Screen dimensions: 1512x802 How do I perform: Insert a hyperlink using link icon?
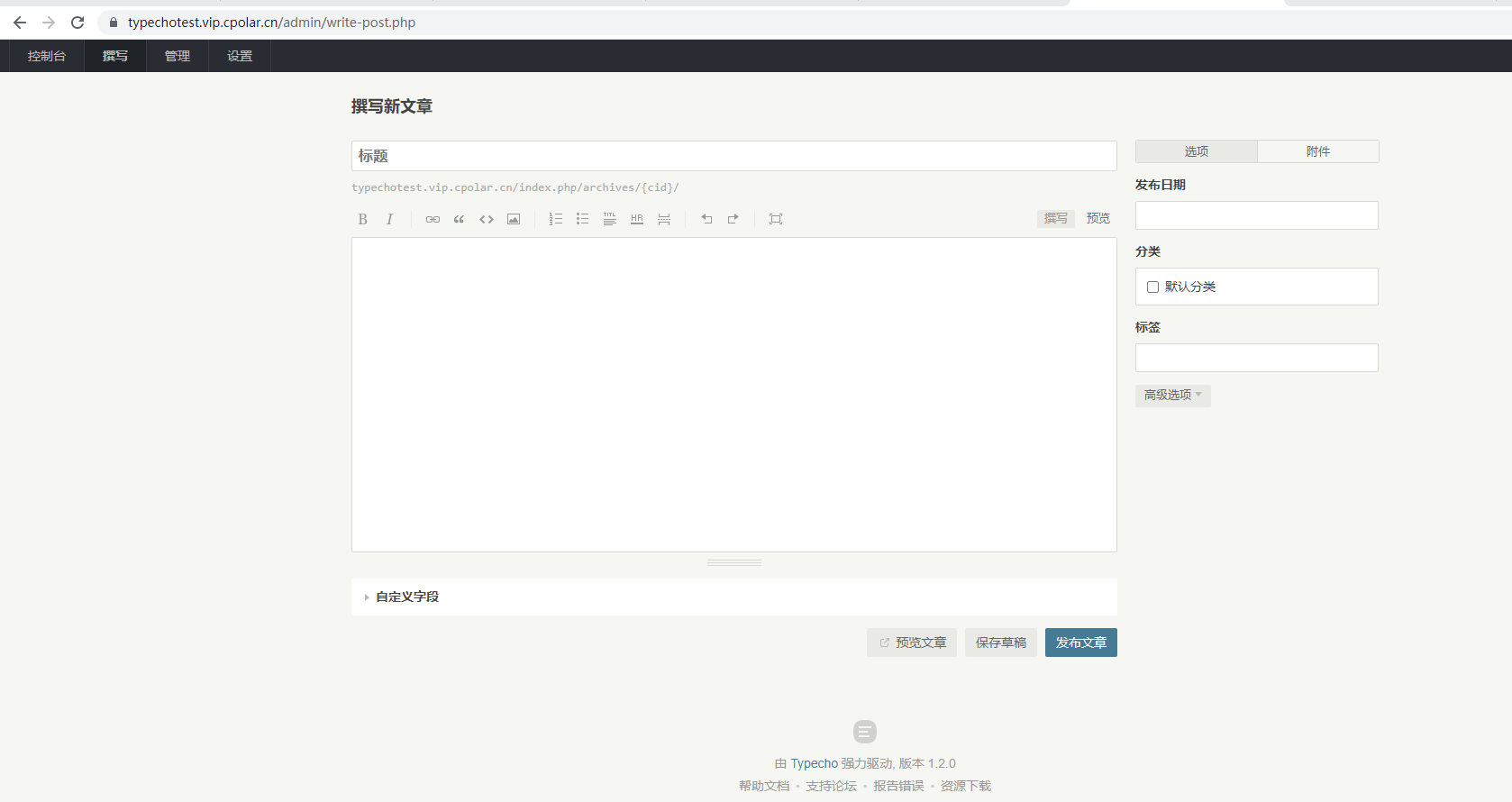tap(433, 219)
